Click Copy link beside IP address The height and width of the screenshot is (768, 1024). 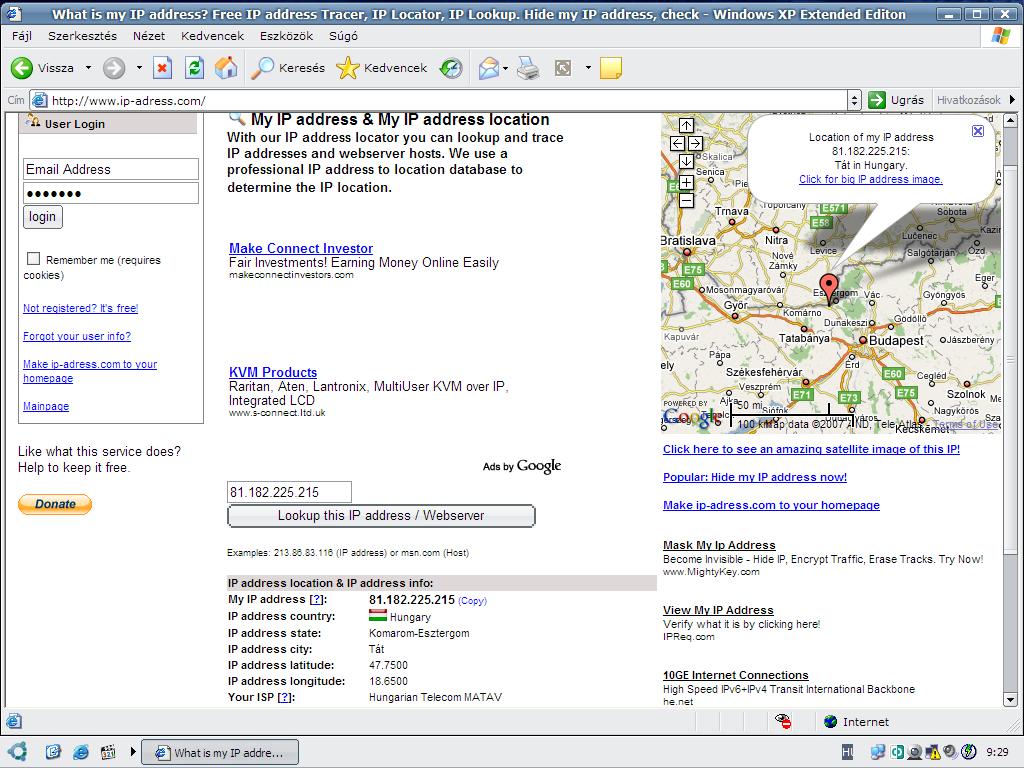(472, 601)
